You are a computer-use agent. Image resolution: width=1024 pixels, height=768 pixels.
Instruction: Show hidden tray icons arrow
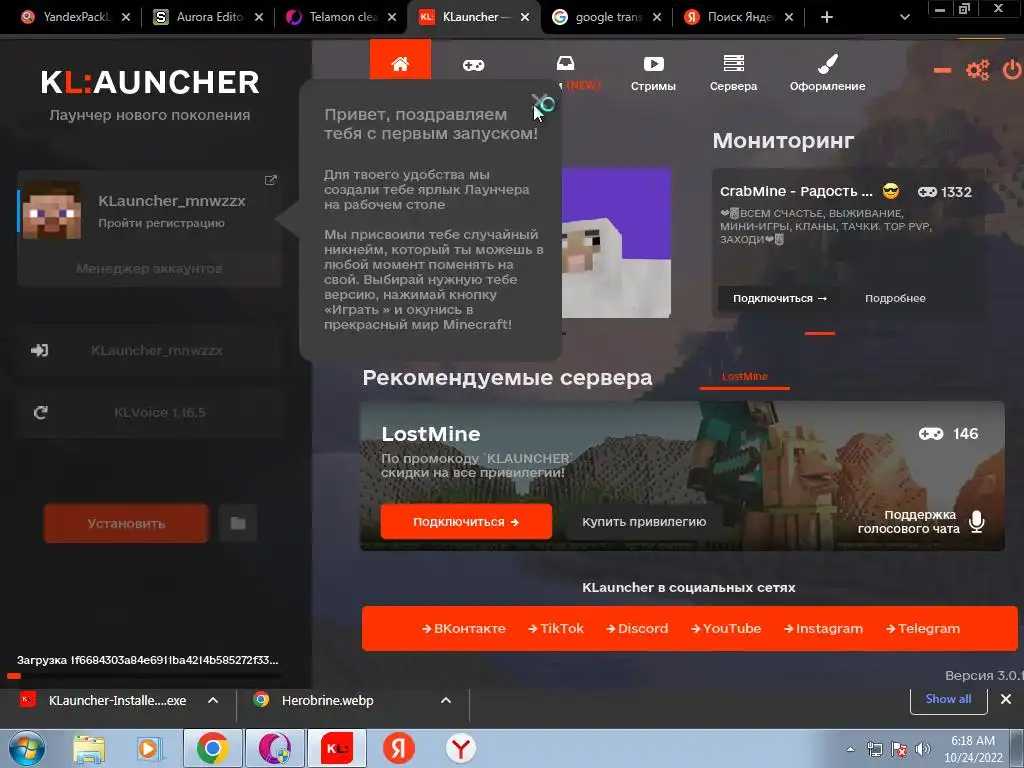[x=850, y=749]
